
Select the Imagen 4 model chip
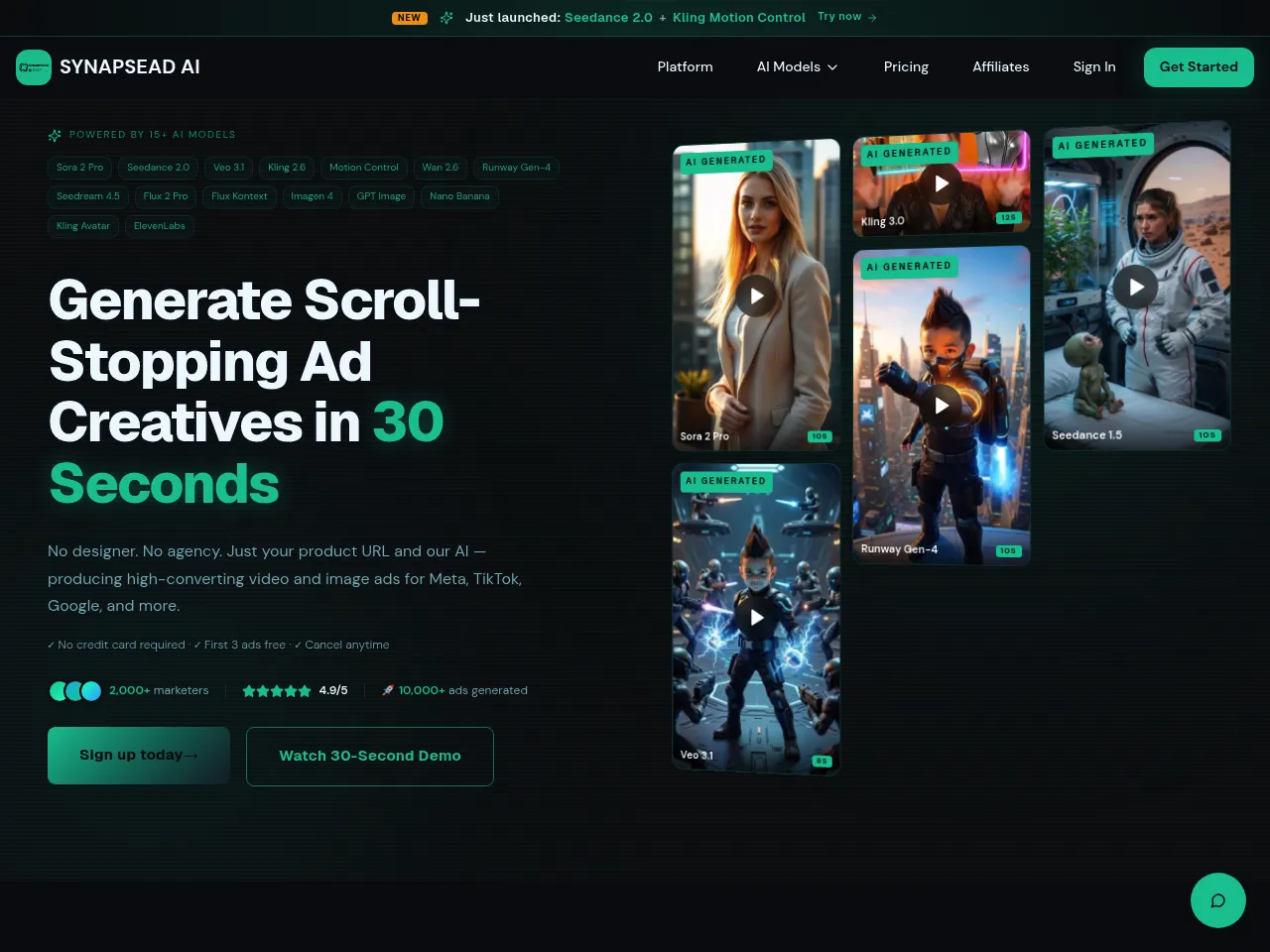pyautogui.click(x=312, y=196)
